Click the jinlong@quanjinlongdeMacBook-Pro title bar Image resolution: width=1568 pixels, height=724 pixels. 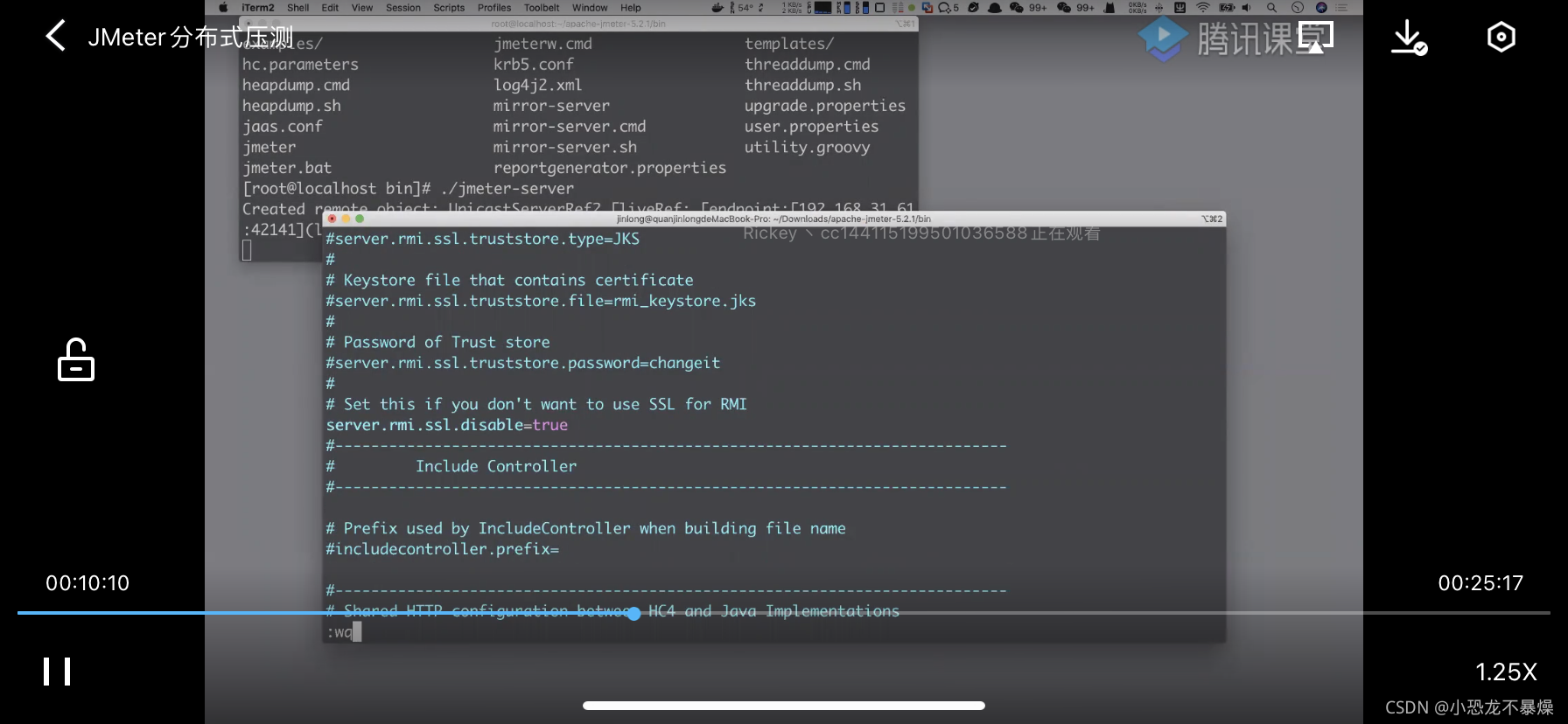(773, 219)
